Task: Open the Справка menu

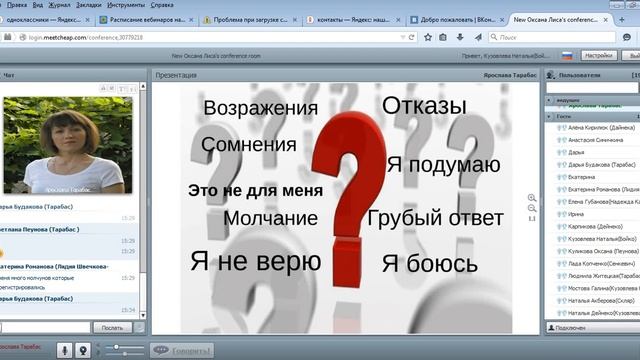Action: (x=162, y=5)
